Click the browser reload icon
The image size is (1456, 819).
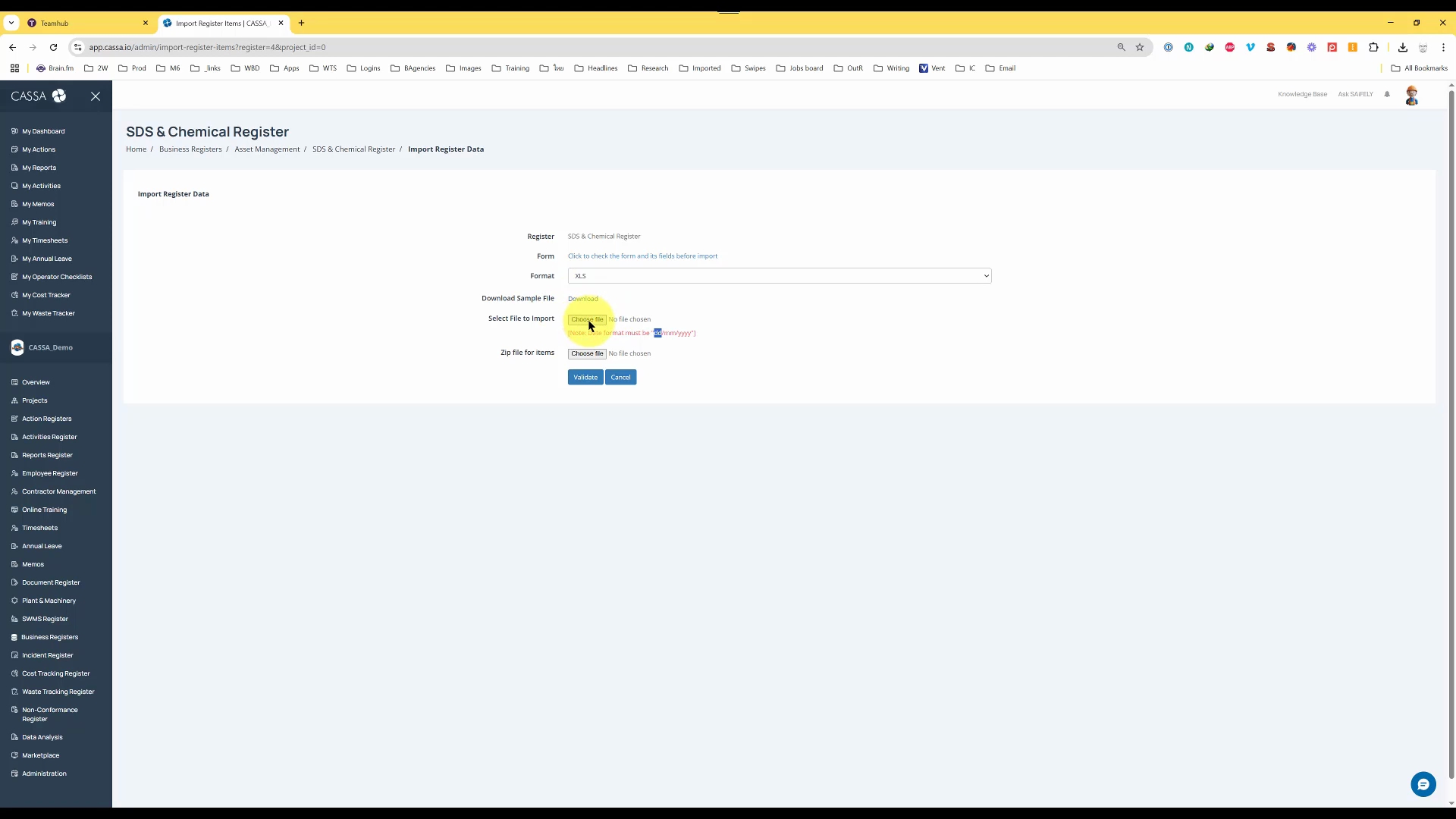point(53,47)
